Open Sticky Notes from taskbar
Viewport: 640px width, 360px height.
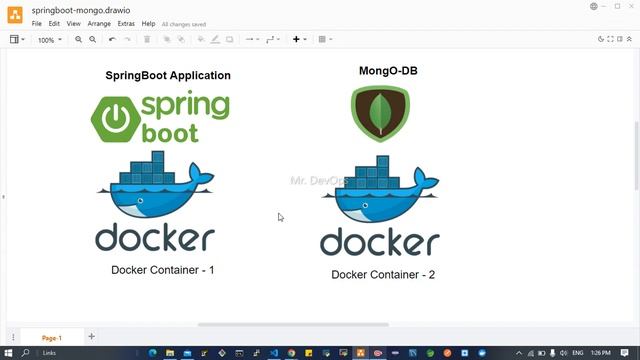[309, 353]
